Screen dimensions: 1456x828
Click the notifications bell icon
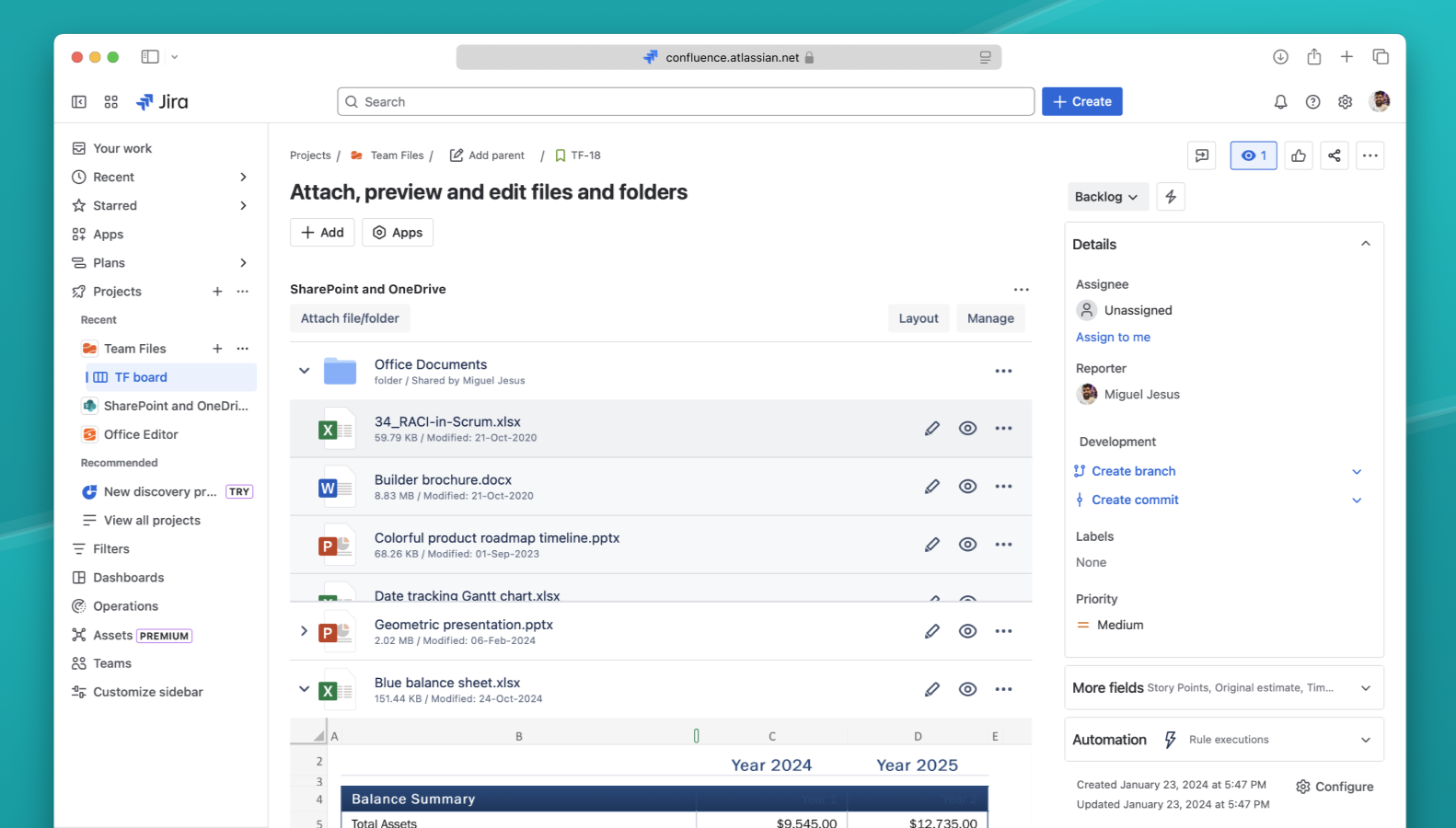pos(1280,102)
